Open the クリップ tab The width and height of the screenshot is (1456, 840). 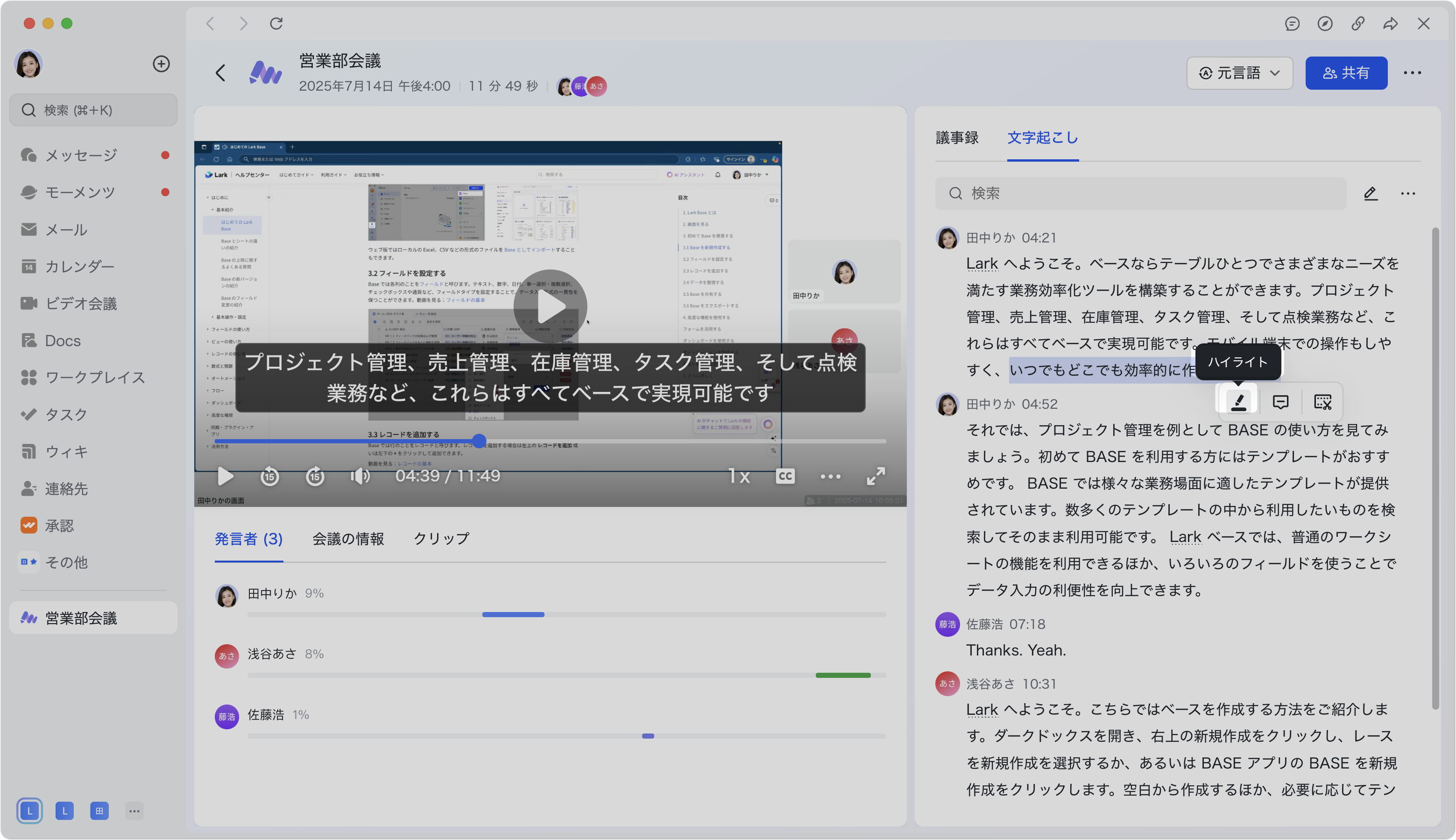440,538
